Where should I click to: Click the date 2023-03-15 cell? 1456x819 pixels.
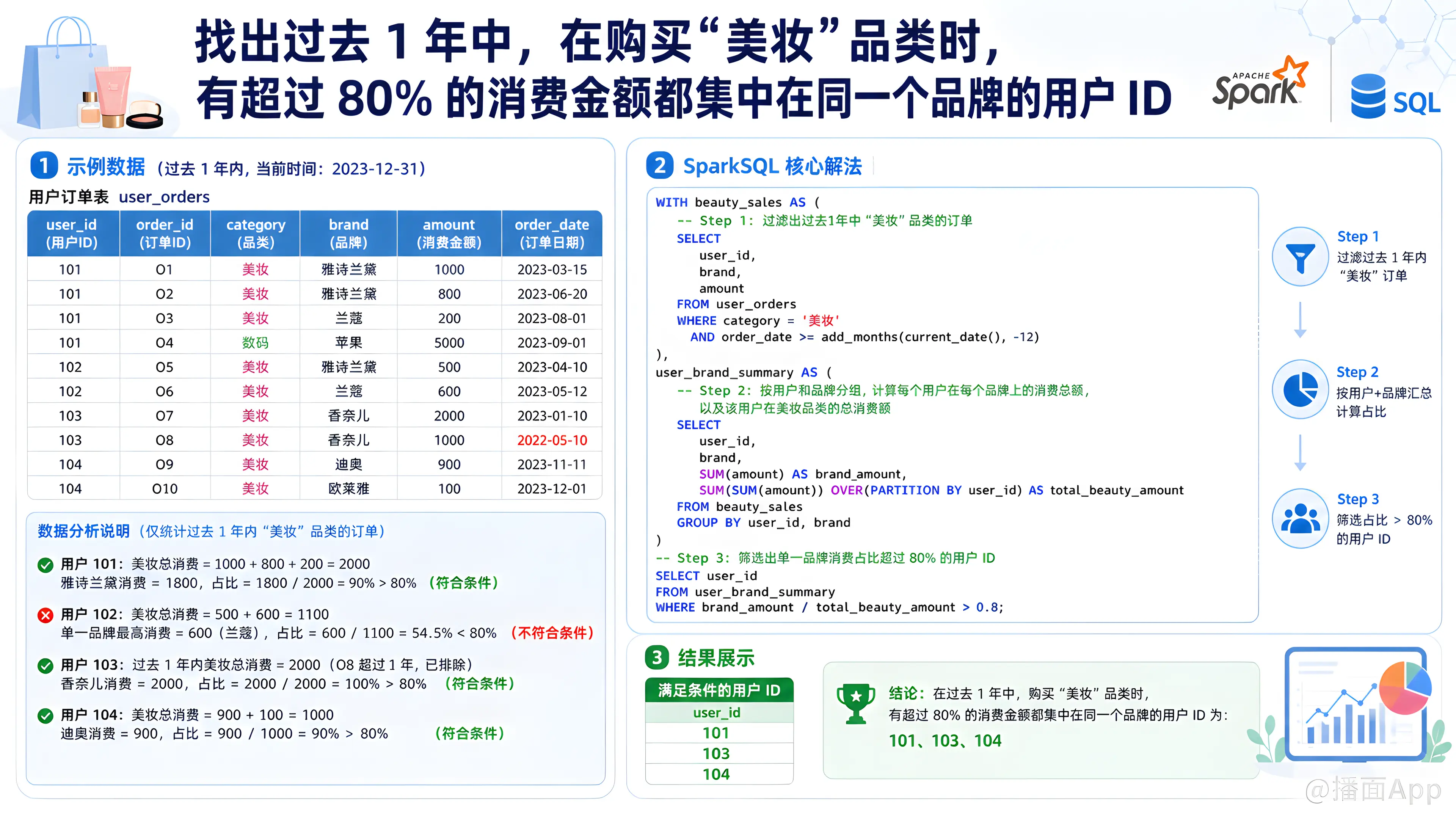click(552, 270)
